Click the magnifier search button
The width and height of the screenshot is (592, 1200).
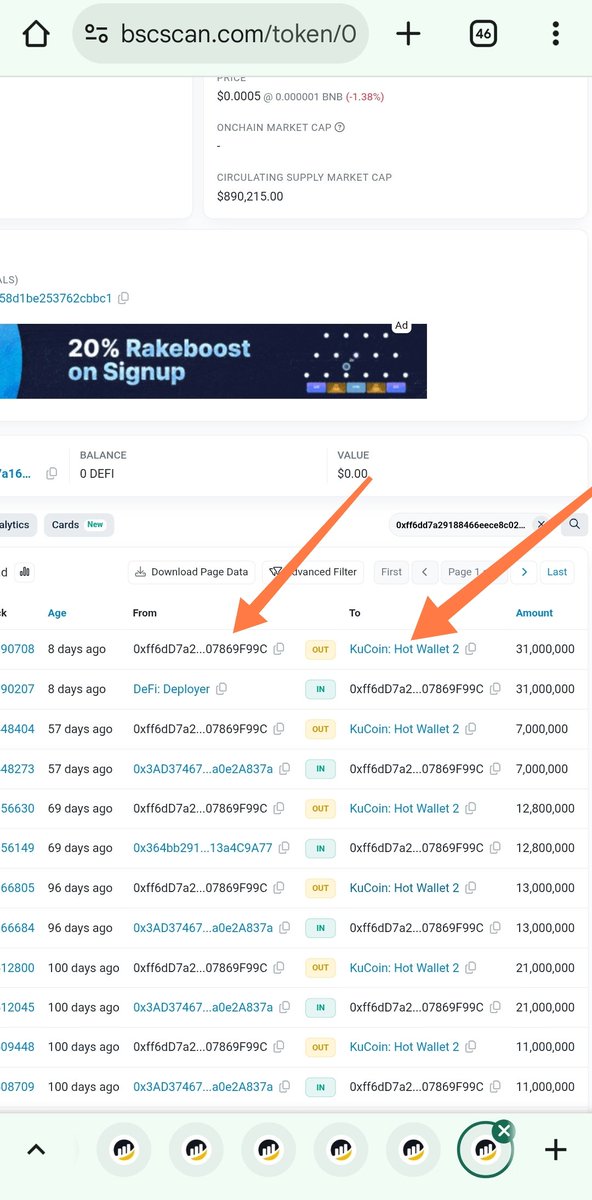(x=575, y=524)
